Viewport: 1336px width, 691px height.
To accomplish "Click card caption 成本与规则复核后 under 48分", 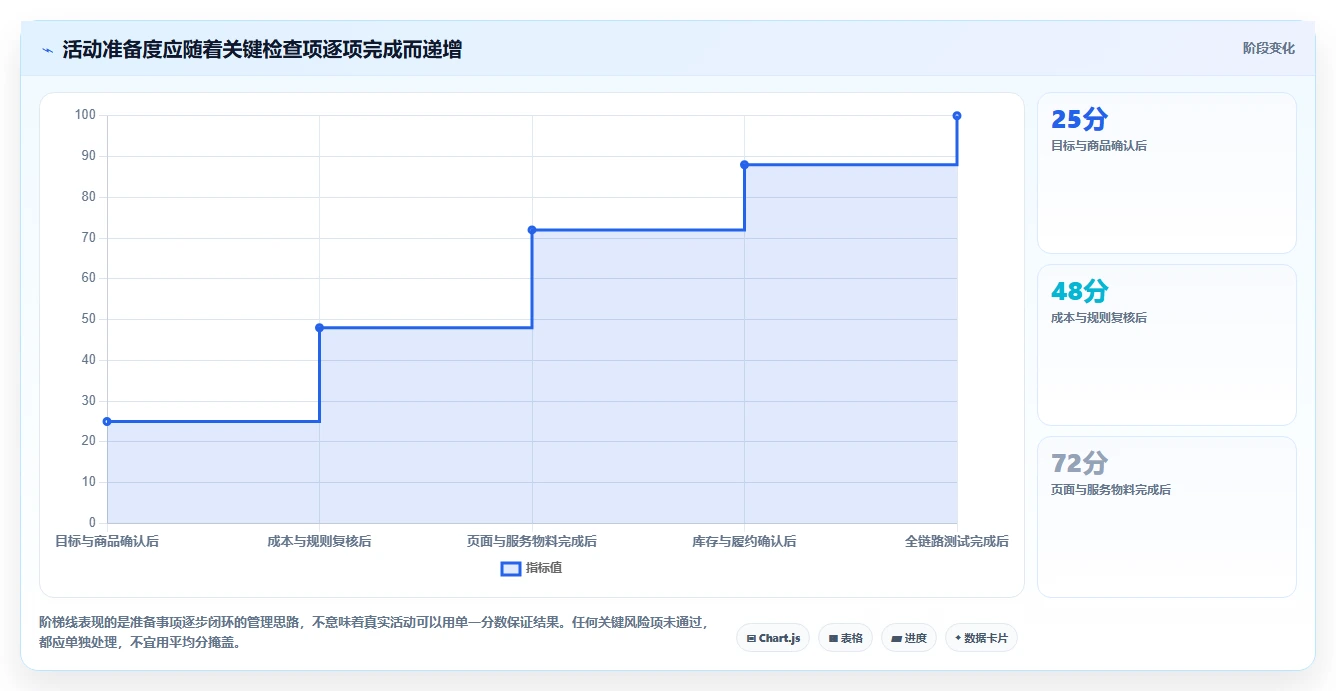I will pyautogui.click(x=1099, y=318).
